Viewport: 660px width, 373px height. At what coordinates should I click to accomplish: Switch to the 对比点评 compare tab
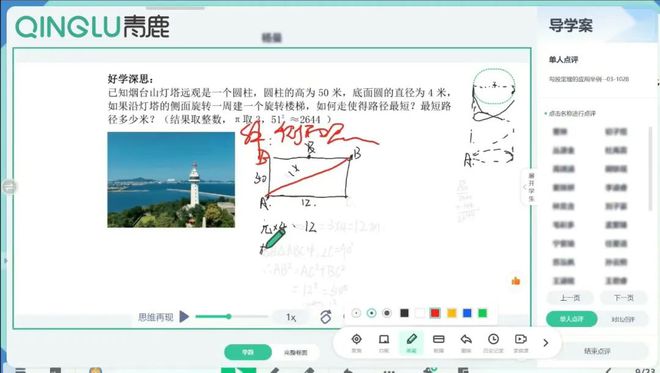point(623,319)
